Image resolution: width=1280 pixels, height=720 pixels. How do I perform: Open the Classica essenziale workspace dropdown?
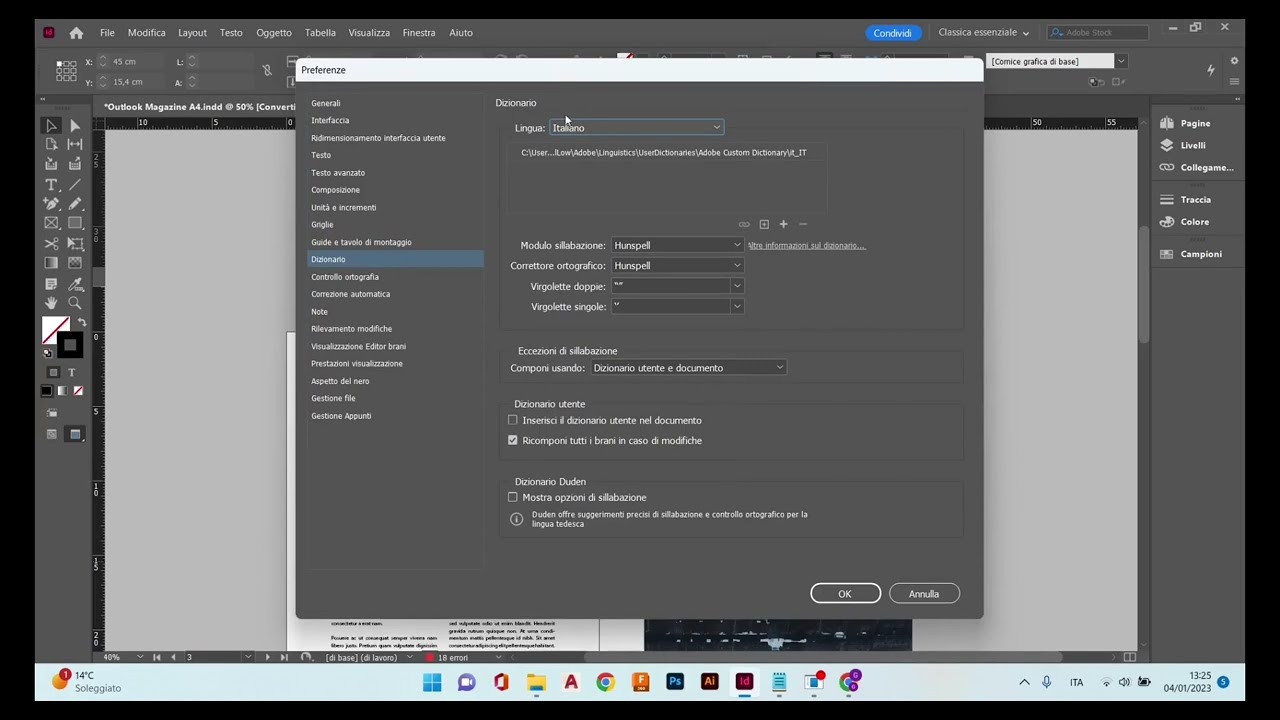click(983, 33)
